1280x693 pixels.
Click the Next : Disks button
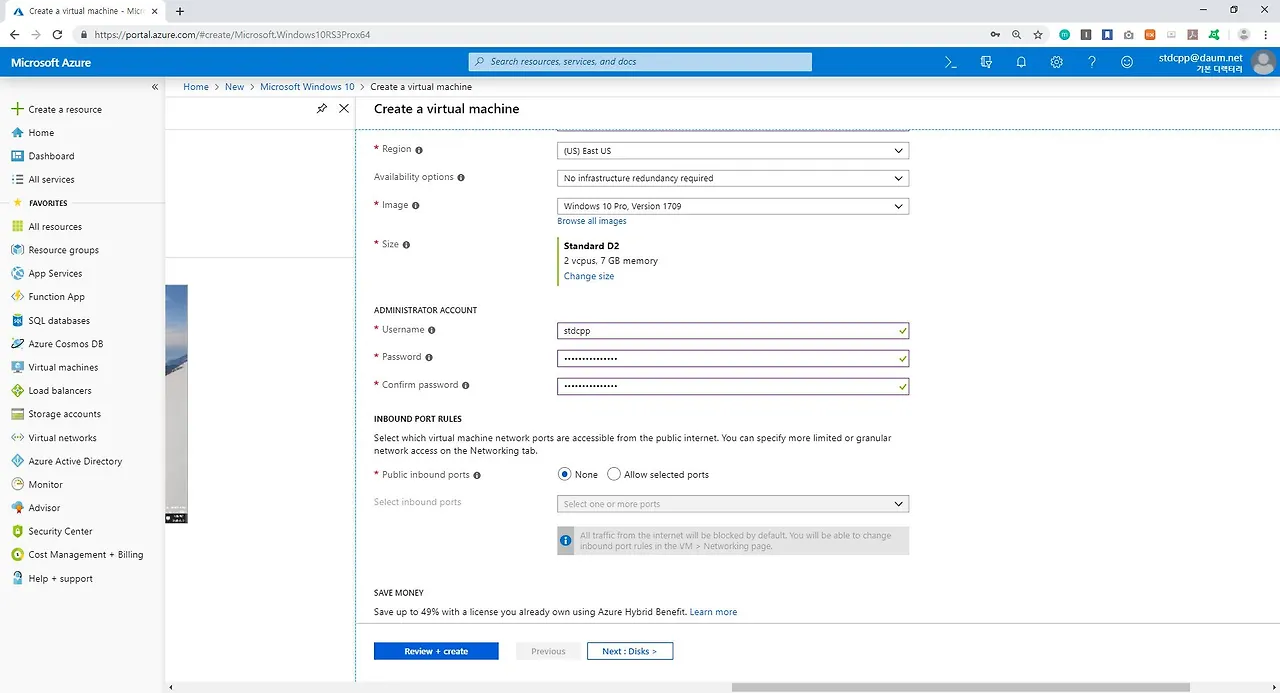coord(630,651)
